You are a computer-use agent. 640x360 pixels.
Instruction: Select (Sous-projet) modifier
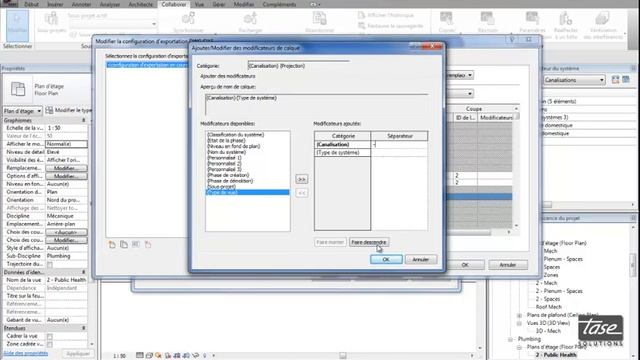(x=221, y=186)
